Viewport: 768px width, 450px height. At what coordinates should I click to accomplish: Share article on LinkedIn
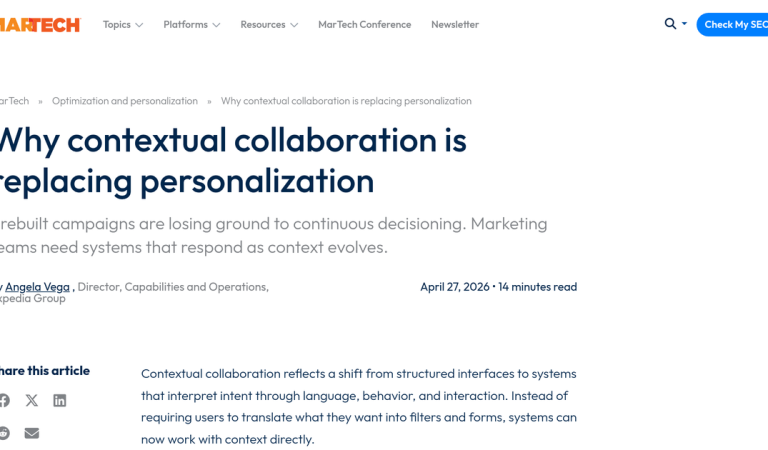pyautogui.click(x=60, y=401)
